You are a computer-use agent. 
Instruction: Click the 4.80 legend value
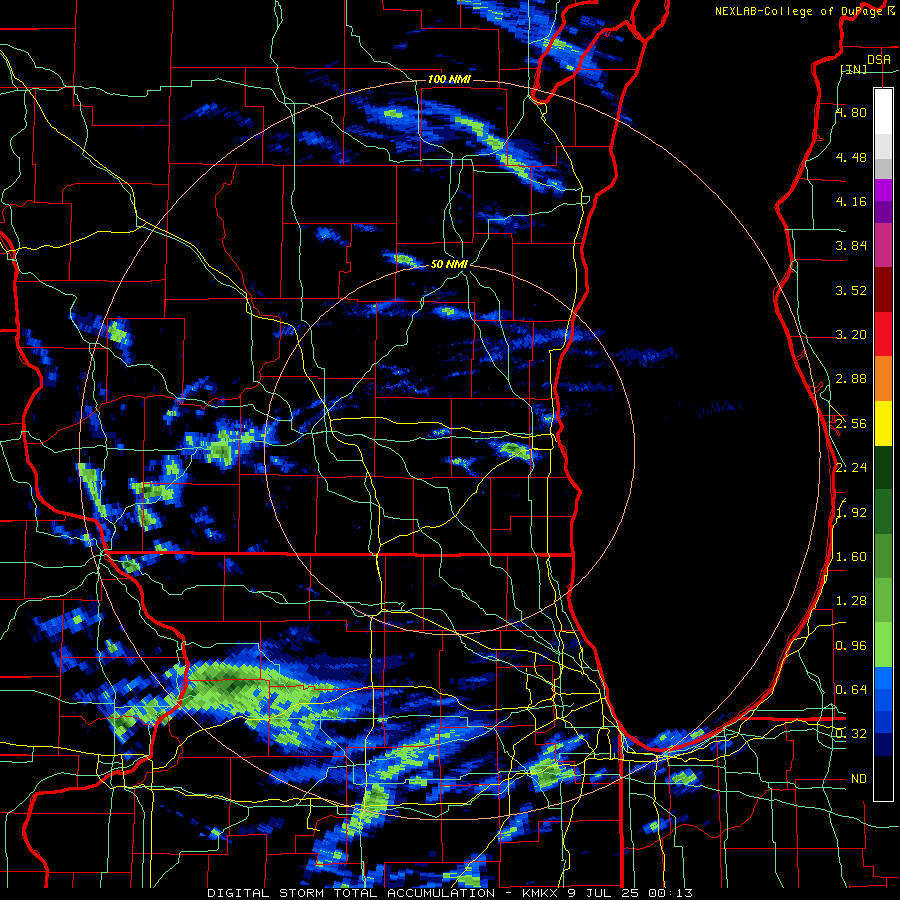[x=851, y=112]
